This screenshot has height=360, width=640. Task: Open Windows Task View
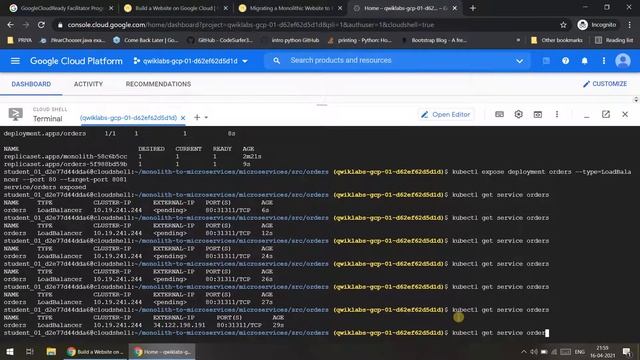point(30,351)
